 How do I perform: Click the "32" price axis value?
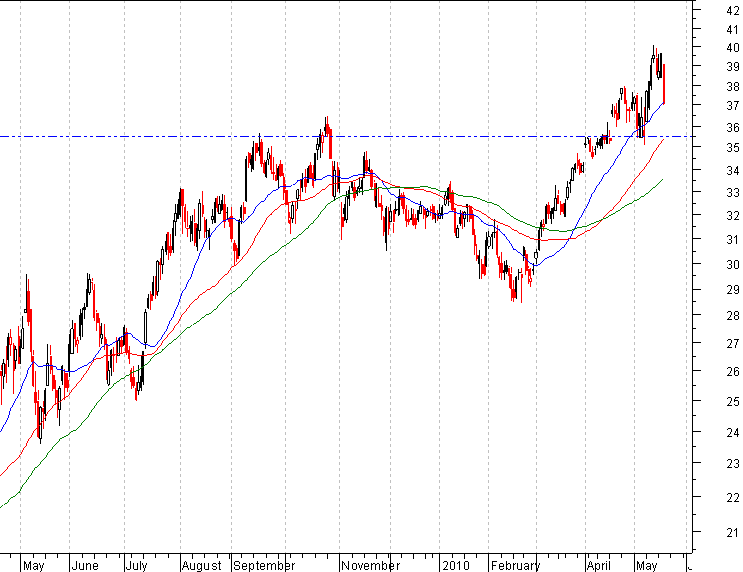733,215
